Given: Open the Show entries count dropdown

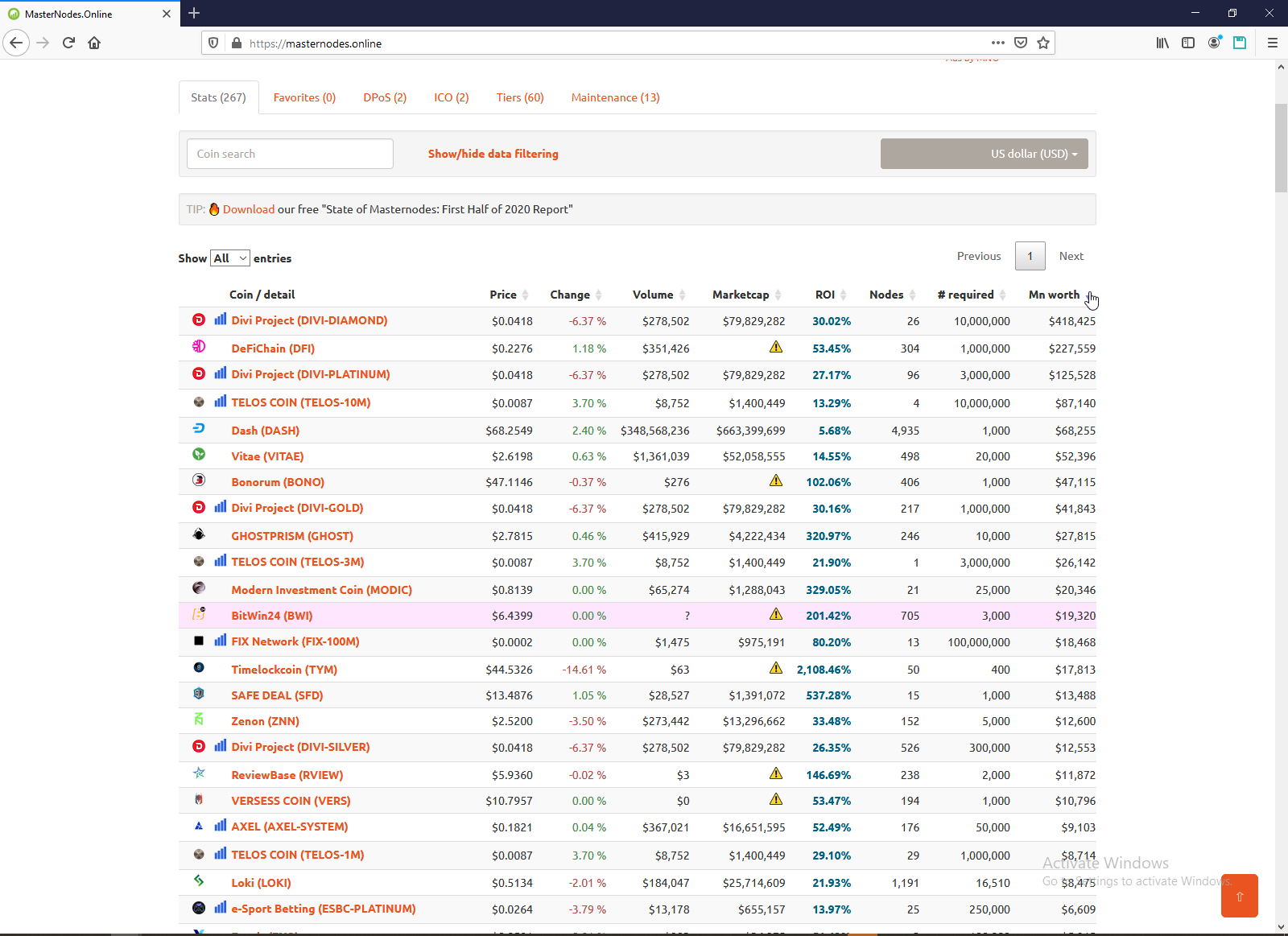Looking at the screenshot, I should tap(230, 258).
